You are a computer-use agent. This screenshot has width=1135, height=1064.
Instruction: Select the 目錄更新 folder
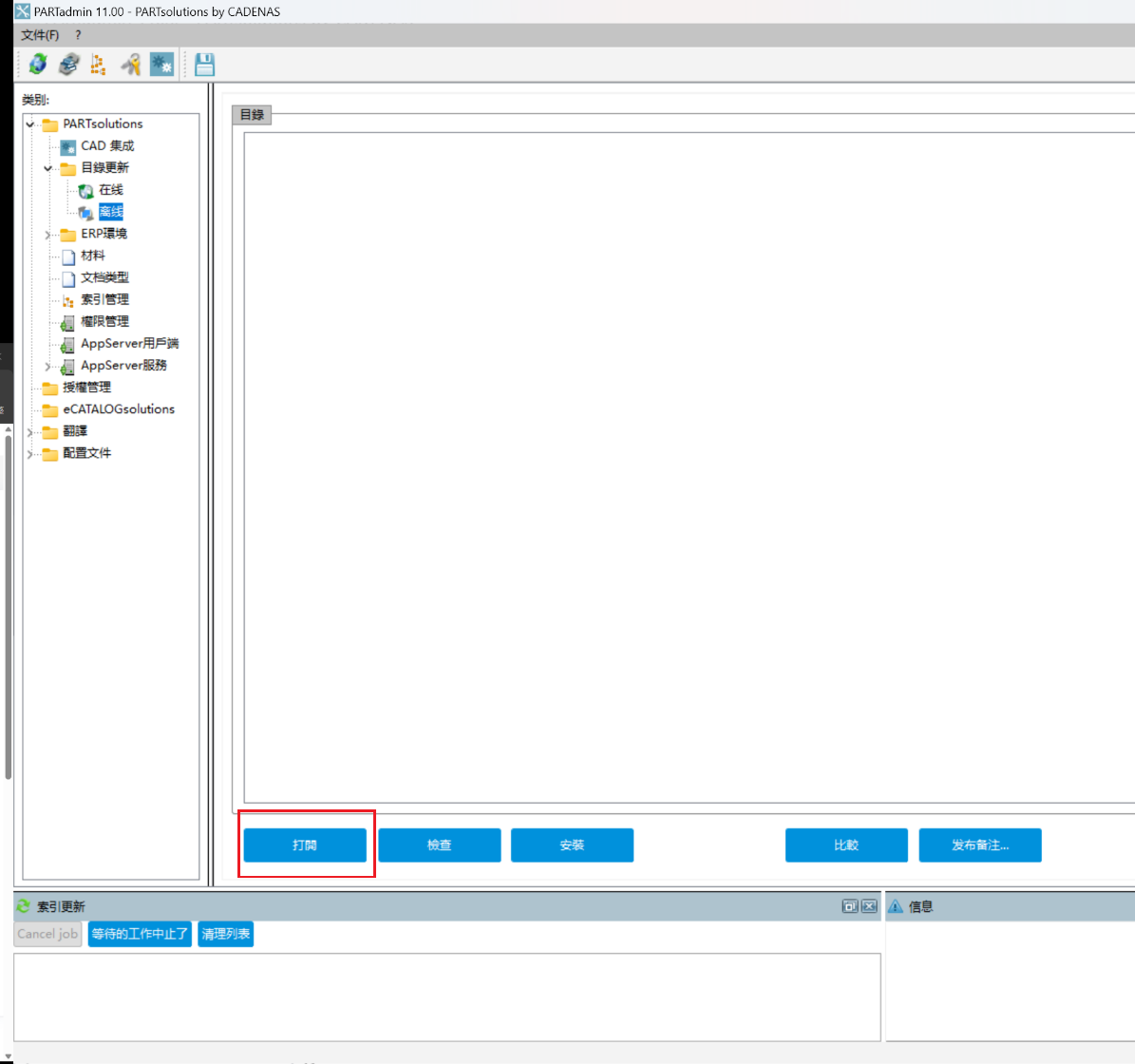pyautogui.click(x=105, y=168)
